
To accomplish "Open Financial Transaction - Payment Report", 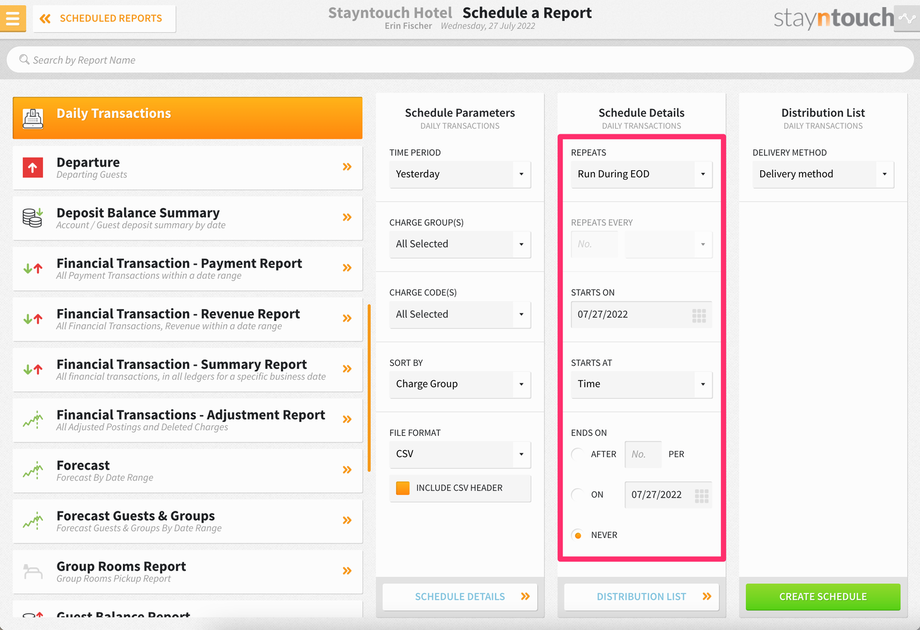I will click(188, 269).
